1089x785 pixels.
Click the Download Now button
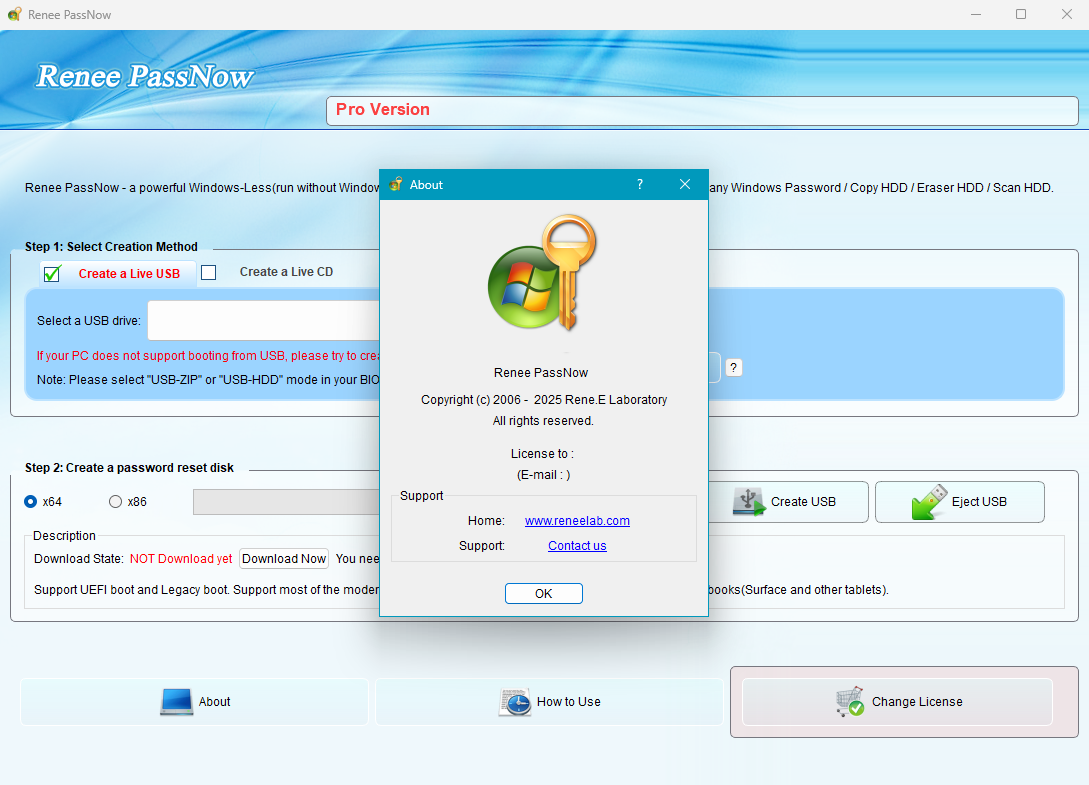(x=284, y=559)
